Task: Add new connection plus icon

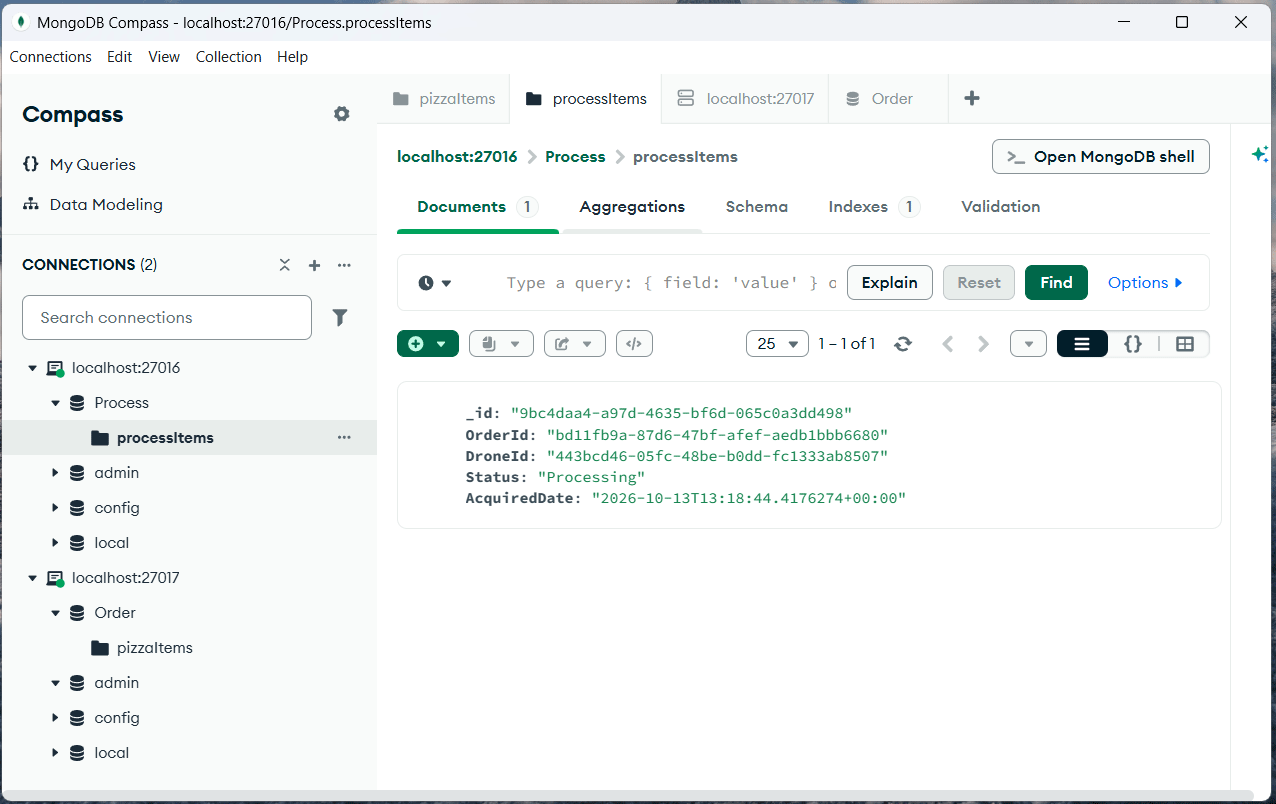Action: click(314, 265)
